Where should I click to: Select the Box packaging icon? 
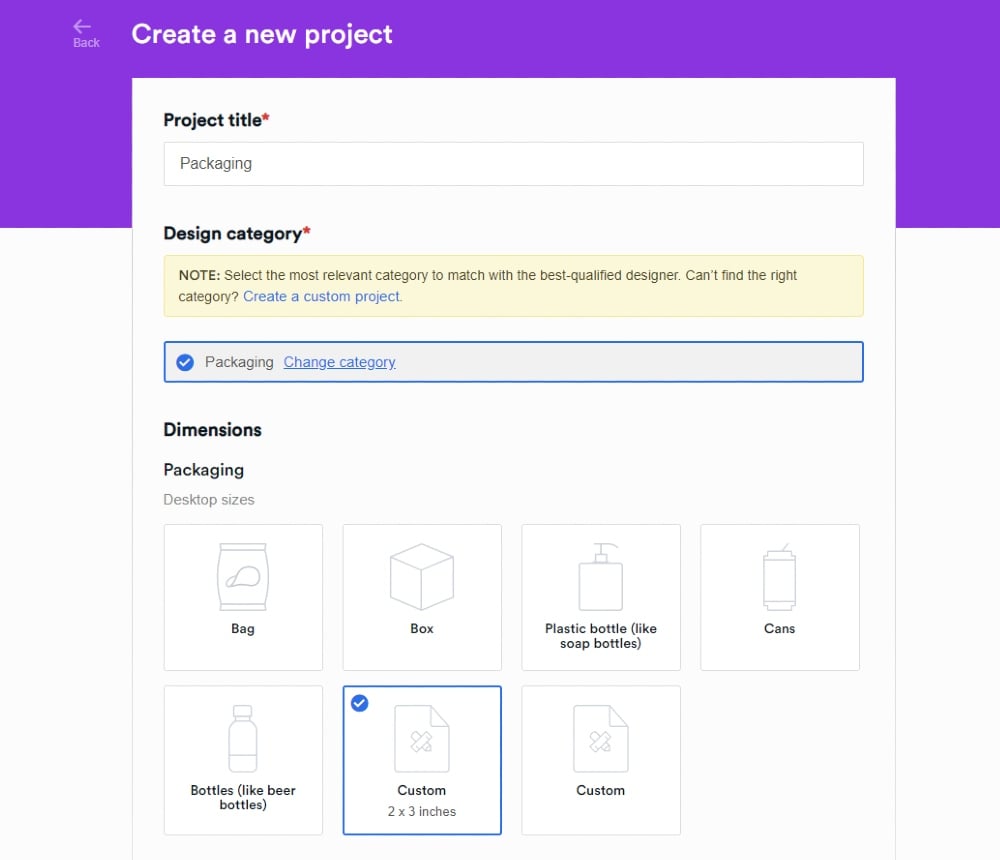pos(422,577)
